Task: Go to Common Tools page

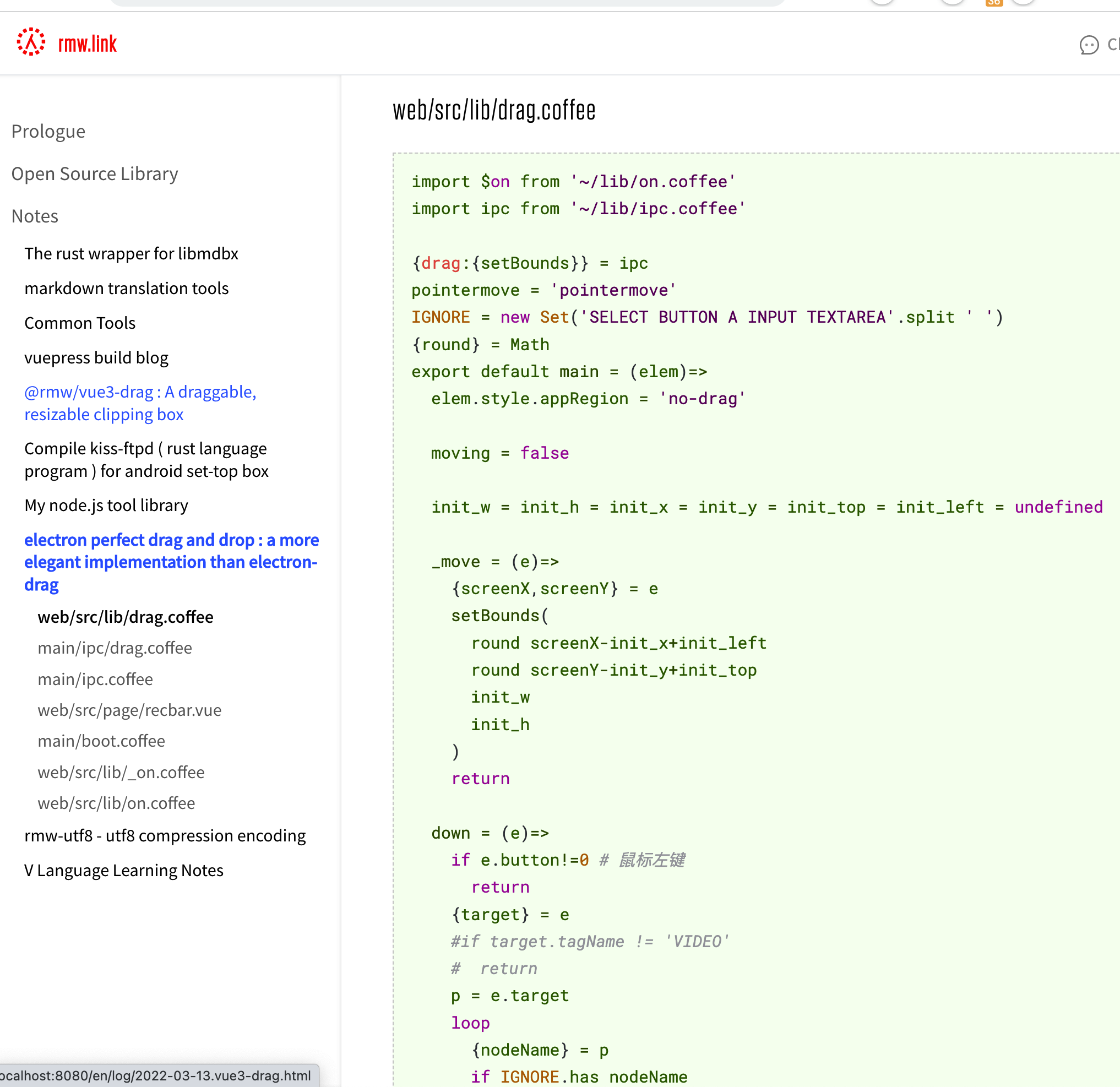Action: 80,323
